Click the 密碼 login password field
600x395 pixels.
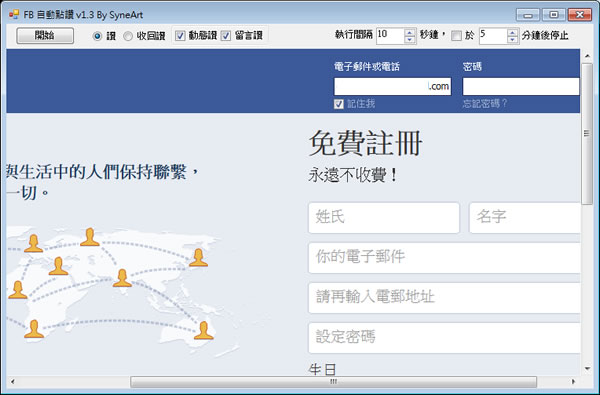pyautogui.click(x=521, y=86)
